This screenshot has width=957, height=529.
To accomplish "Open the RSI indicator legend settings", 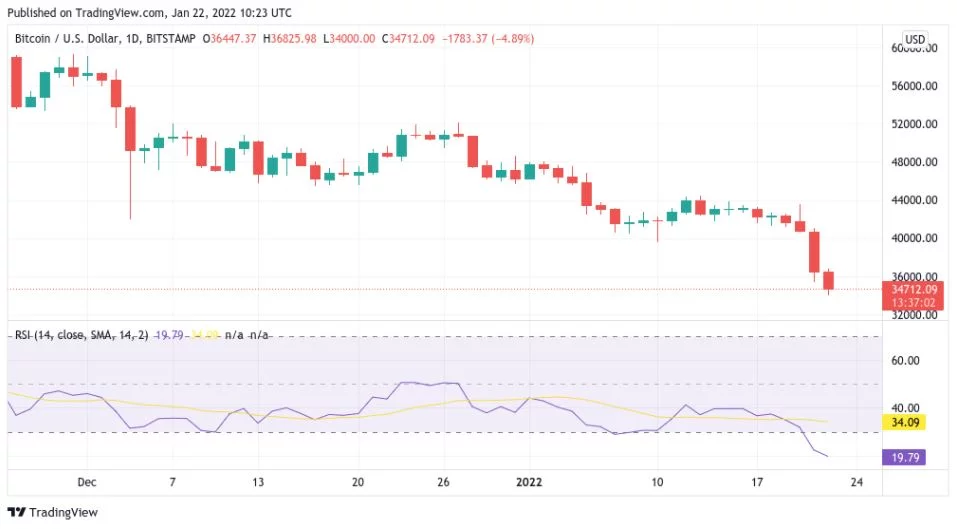I will click(x=81, y=335).
